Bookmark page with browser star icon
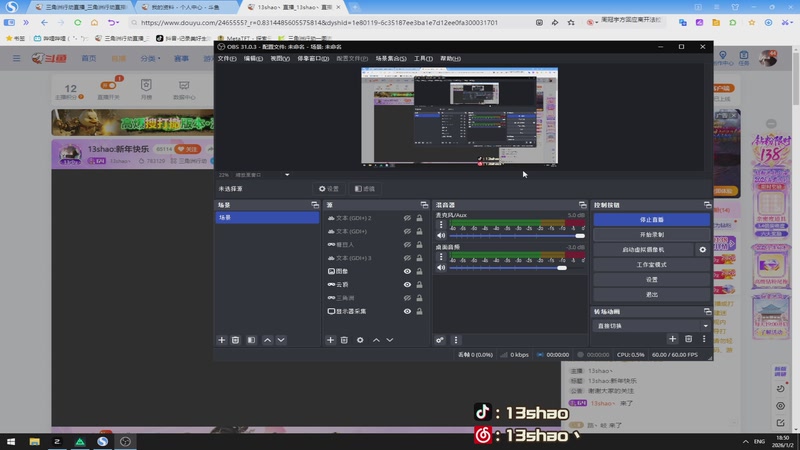Image resolution: width=800 pixels, height=450 pixels. (x=571, y=22)
